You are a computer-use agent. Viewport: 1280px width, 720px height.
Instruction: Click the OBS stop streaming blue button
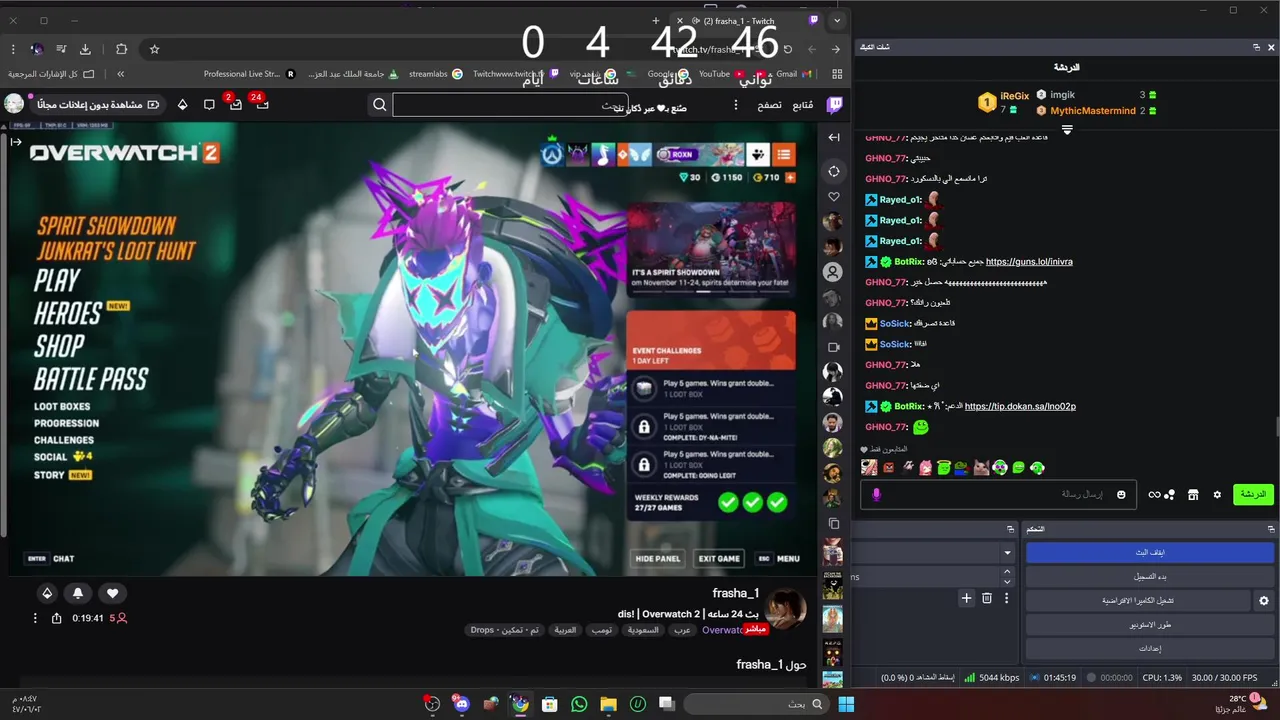[x=1150, y=552]
